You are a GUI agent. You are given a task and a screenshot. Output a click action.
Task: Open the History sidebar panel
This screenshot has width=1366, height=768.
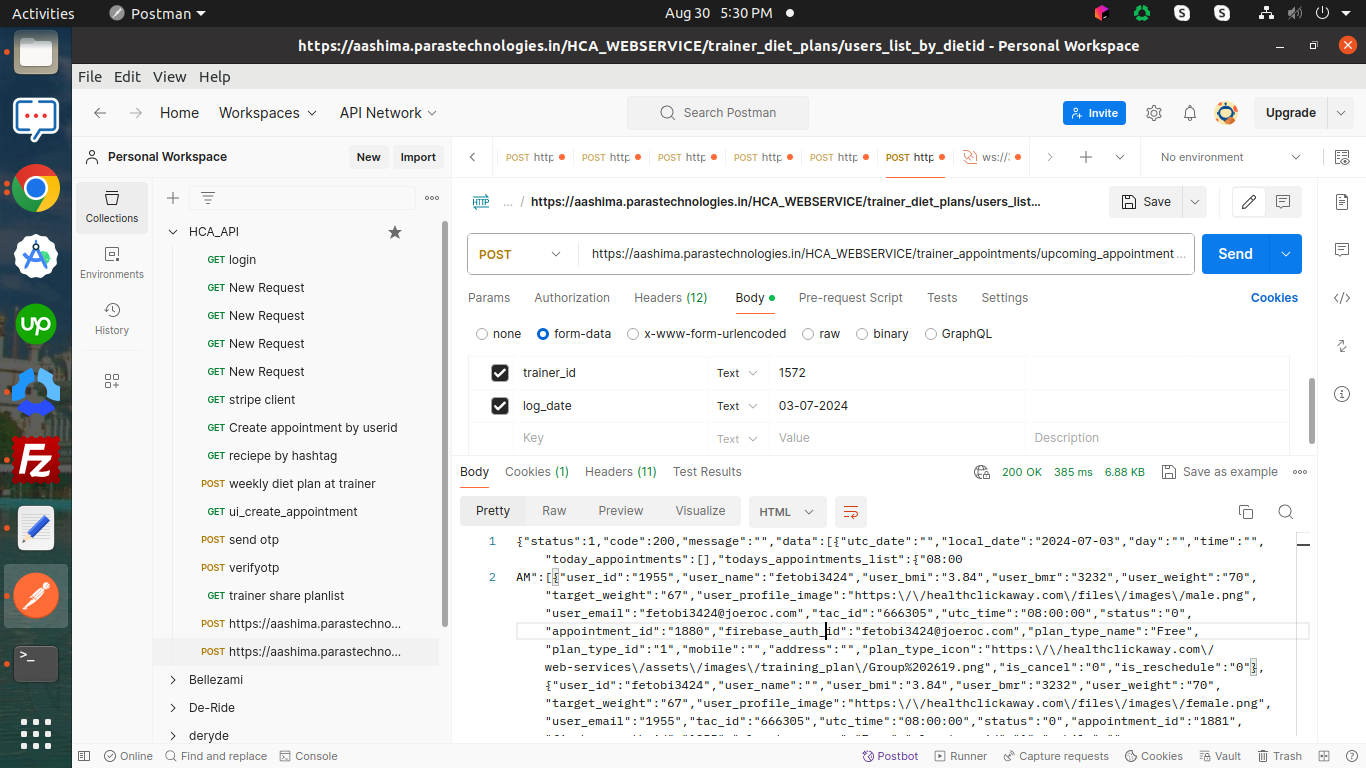tap(112, 319)
